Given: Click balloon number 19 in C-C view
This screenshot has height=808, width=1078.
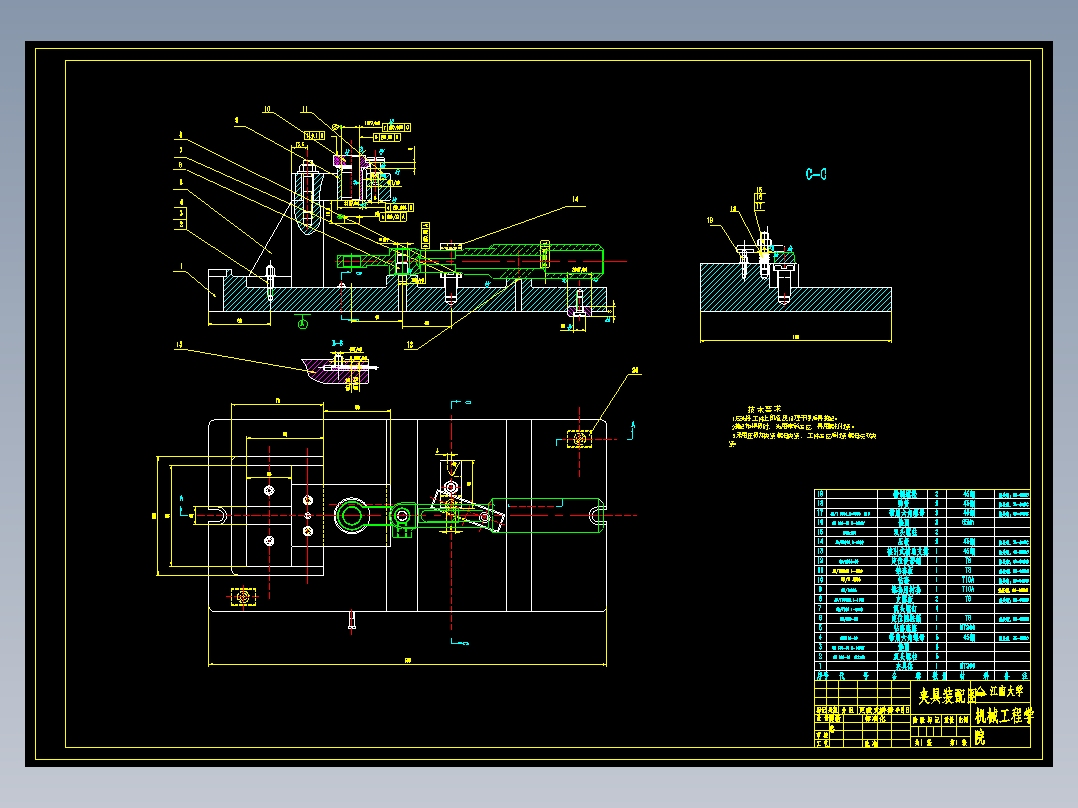Looking at the screenshot, I should [x=710, y=221].
